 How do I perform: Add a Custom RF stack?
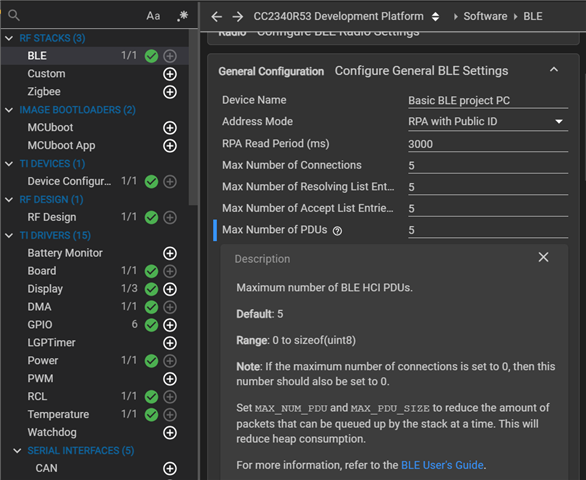tap(170, 74)
